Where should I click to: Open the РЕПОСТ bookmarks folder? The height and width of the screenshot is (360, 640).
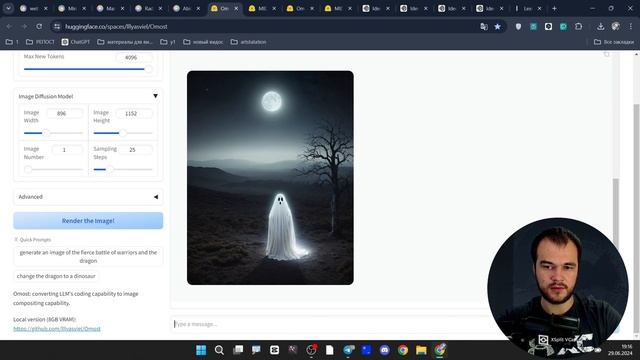[x=40, y=42]
